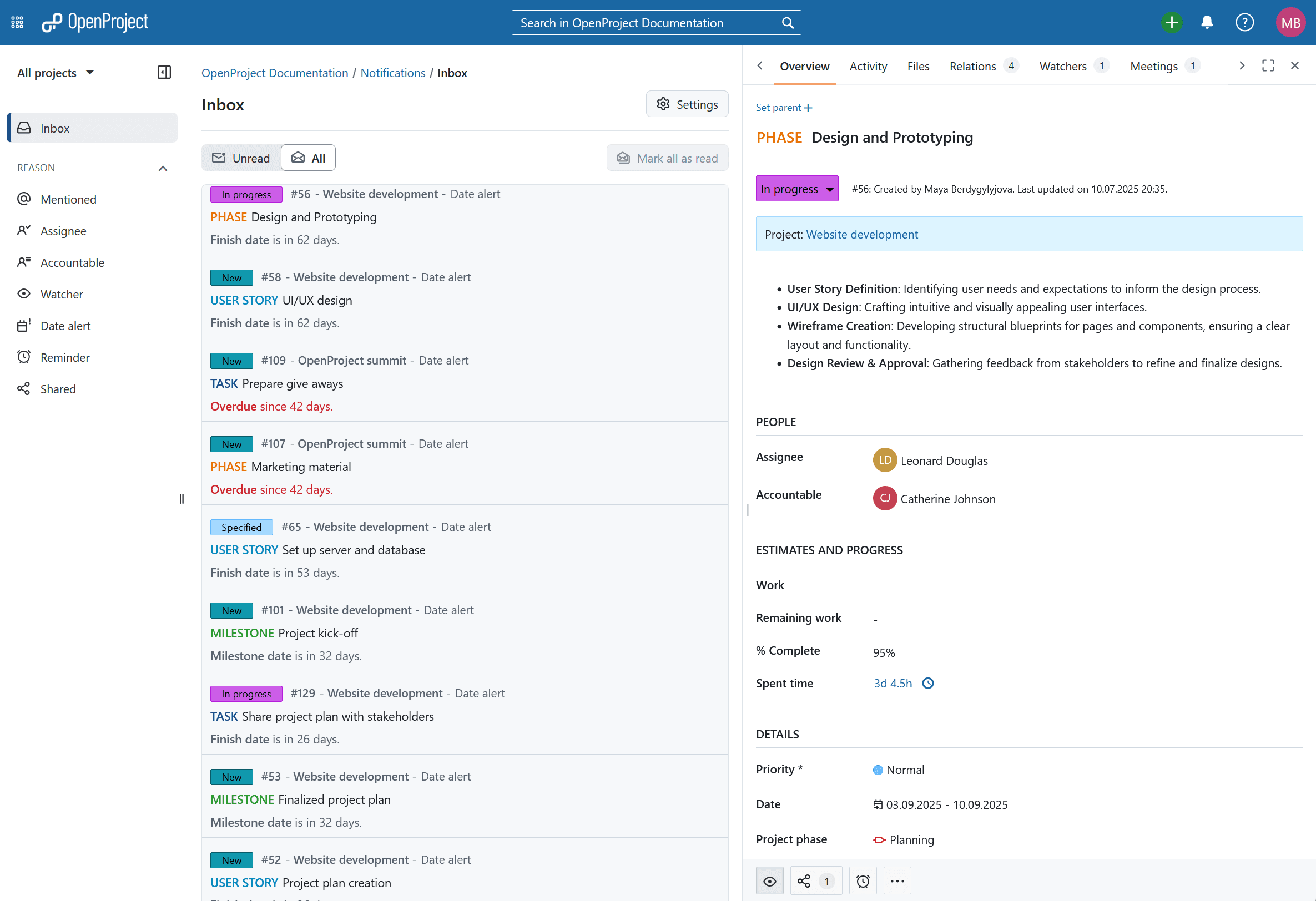Viewport: 1316px width, 901px height.
Task: Open the Relations tab
Action: (x=972, y=66)
